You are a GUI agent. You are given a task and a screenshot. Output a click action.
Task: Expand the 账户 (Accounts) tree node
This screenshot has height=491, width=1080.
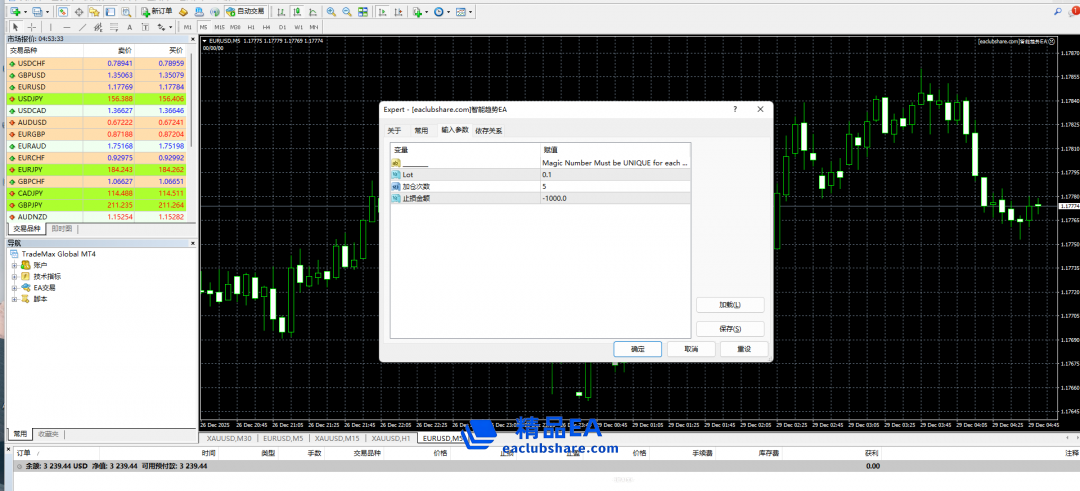point(15,265)
